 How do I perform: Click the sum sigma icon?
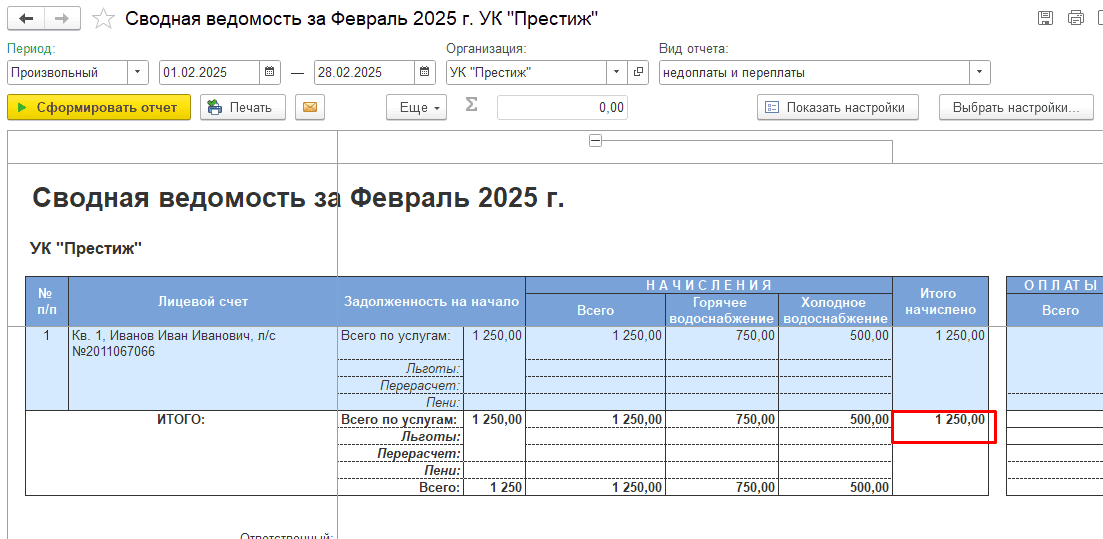pos(471,106)
